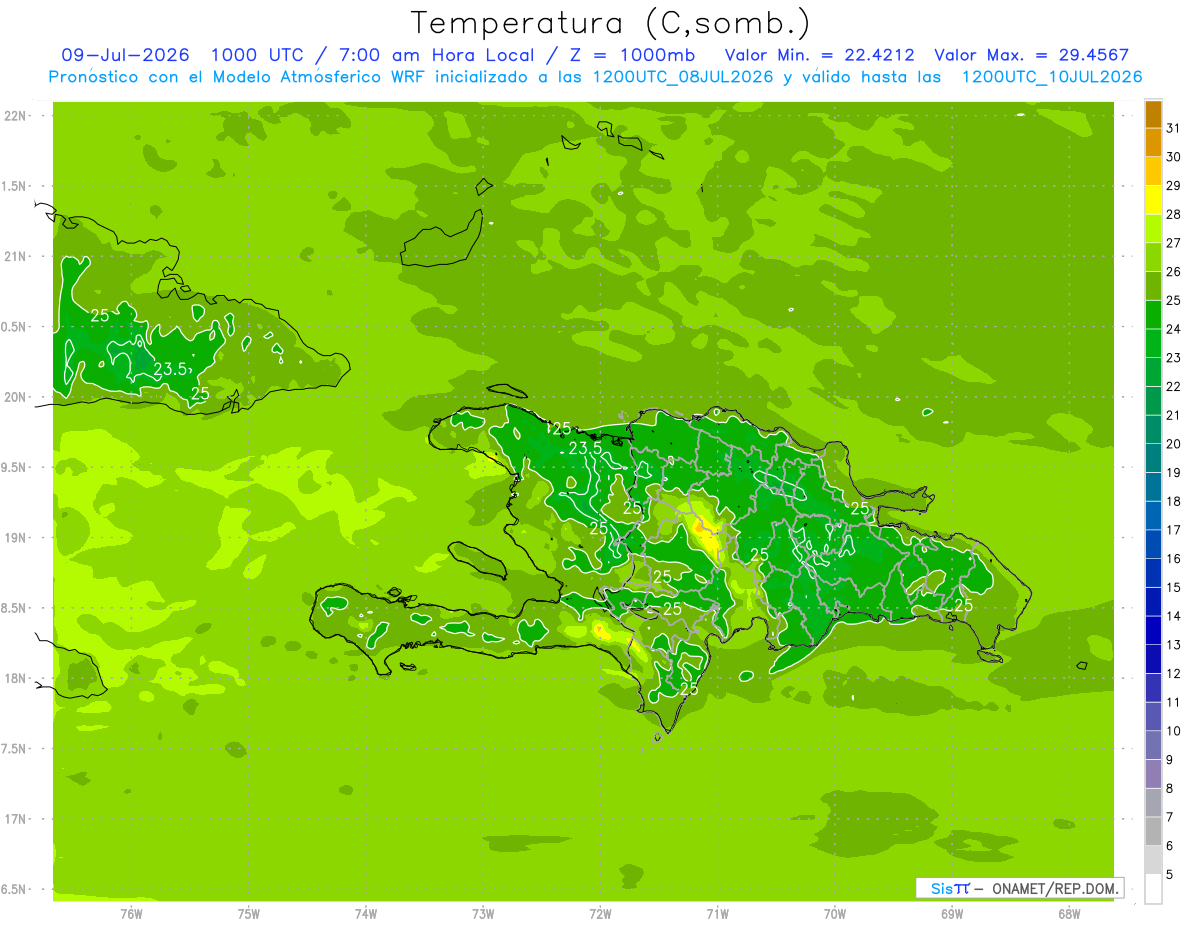Click the '72W' longitude axis label
The image size is (1200, 927).
(600, 913)
